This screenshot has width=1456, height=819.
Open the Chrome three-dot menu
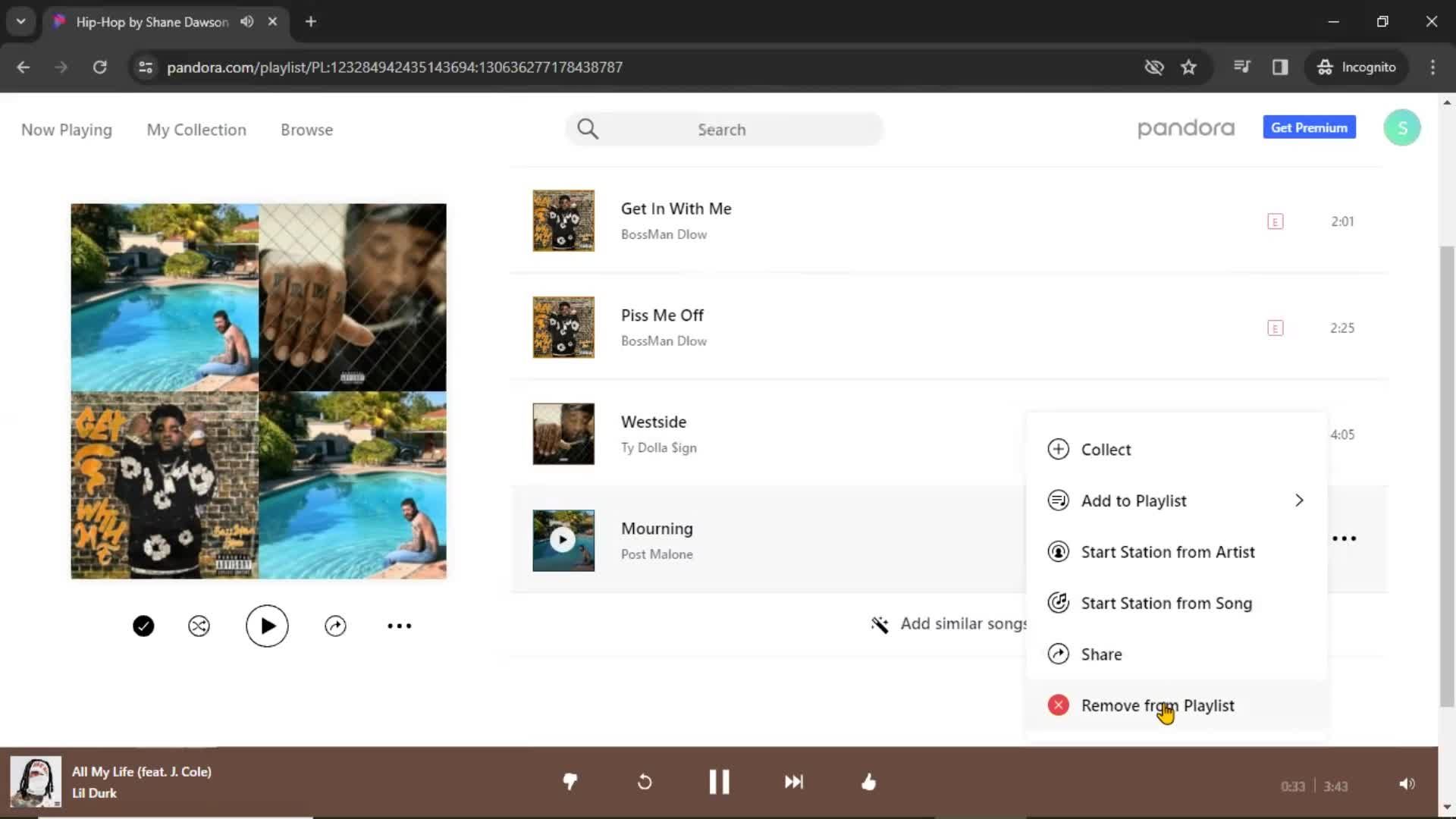pyautogui.click(x=1432, y=67)
